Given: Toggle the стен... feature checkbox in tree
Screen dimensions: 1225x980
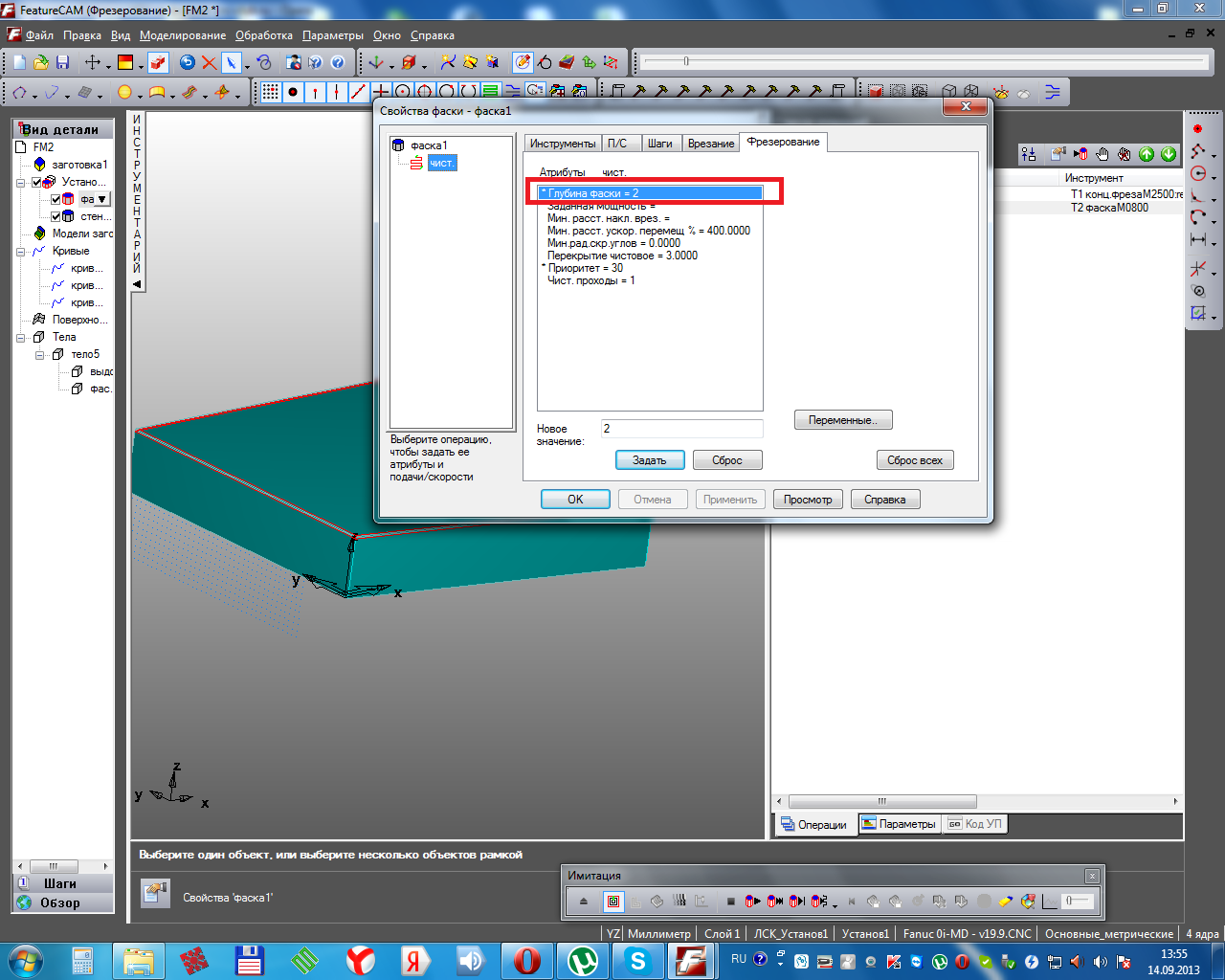Looking at the screenshot, I should (56, 216).
